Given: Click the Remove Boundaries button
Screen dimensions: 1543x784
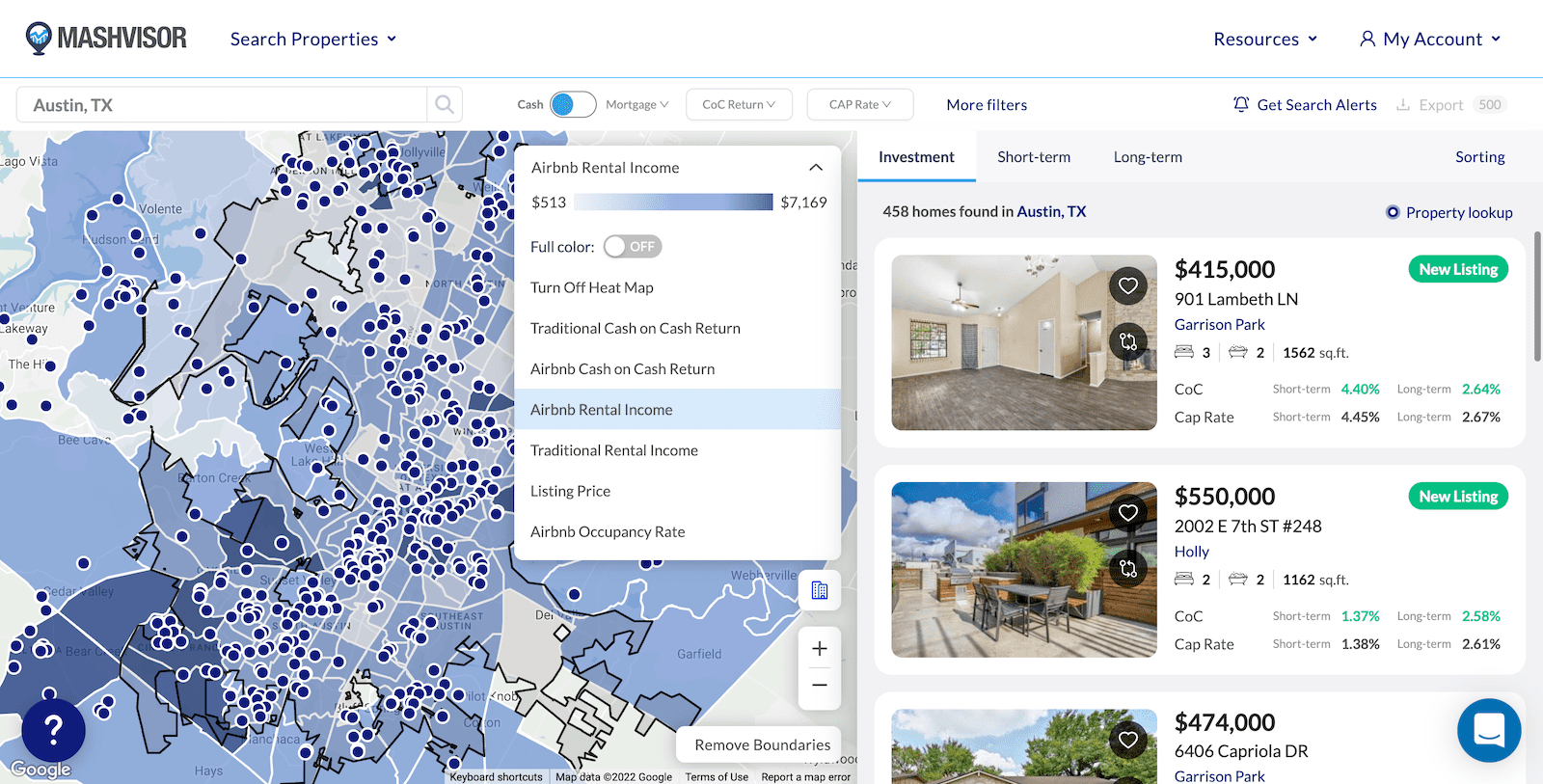Looking at the screenshot, I should (762, 744).
